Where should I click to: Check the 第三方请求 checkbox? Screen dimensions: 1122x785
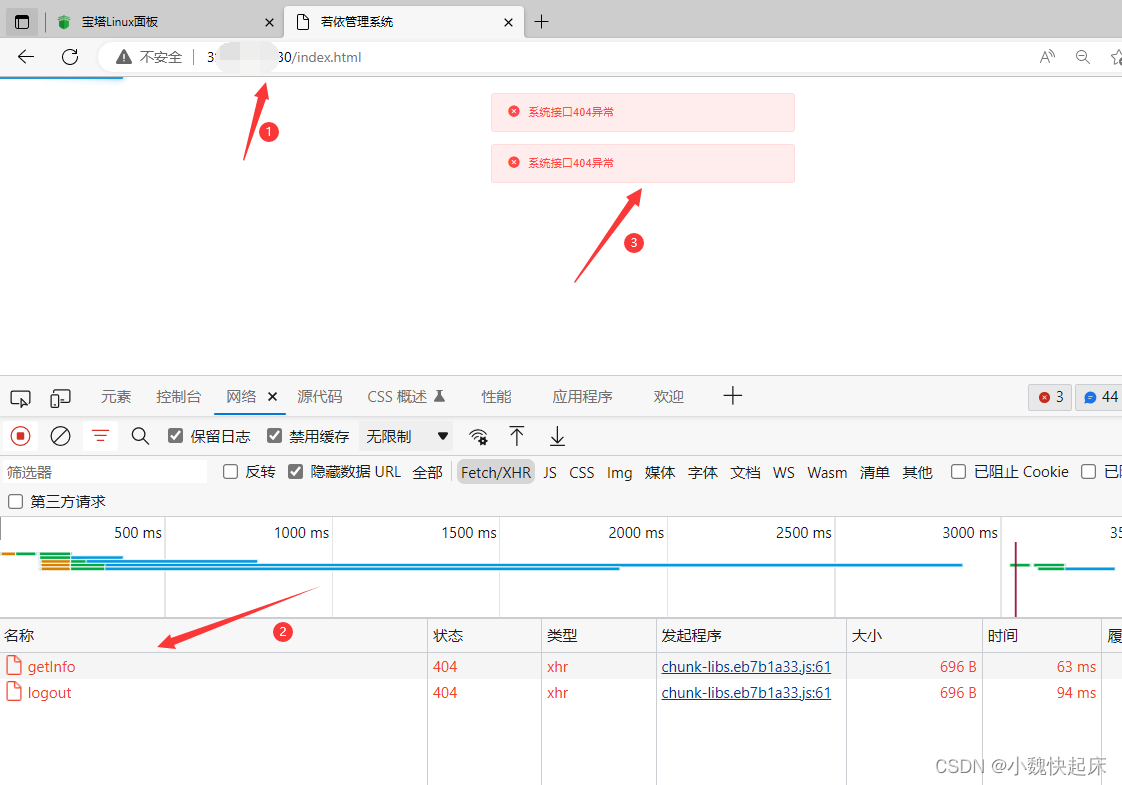15,502
